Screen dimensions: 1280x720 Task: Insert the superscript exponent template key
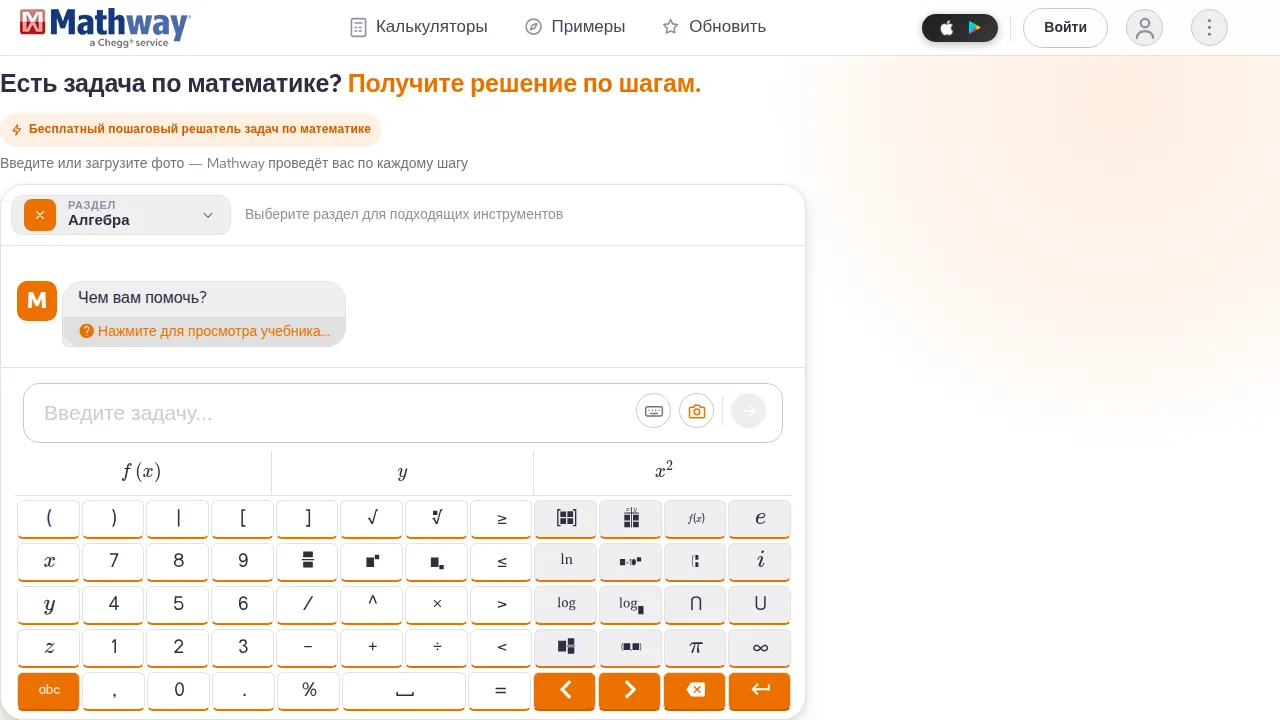373,562
